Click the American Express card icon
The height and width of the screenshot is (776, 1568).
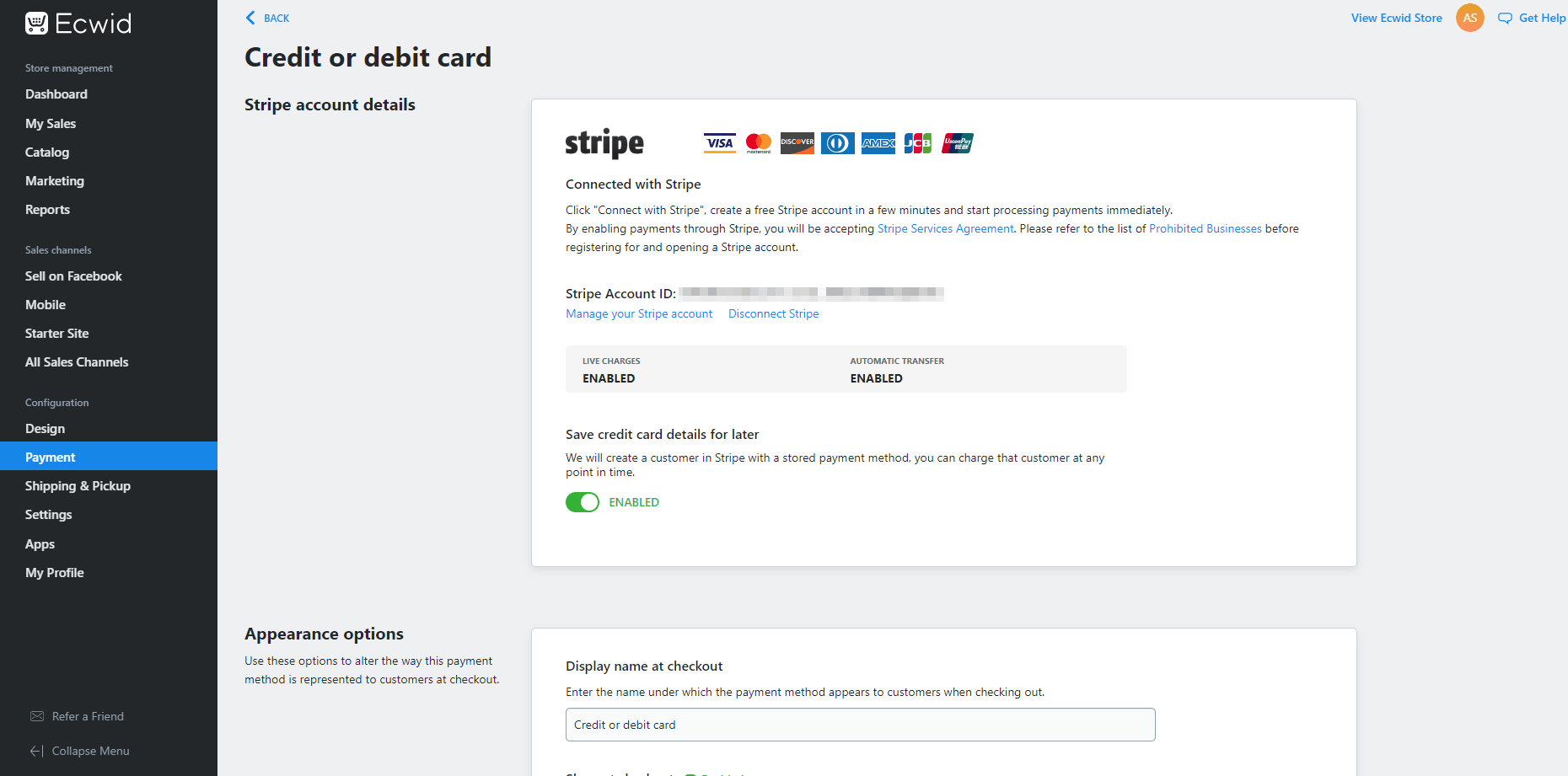point(878,143)
